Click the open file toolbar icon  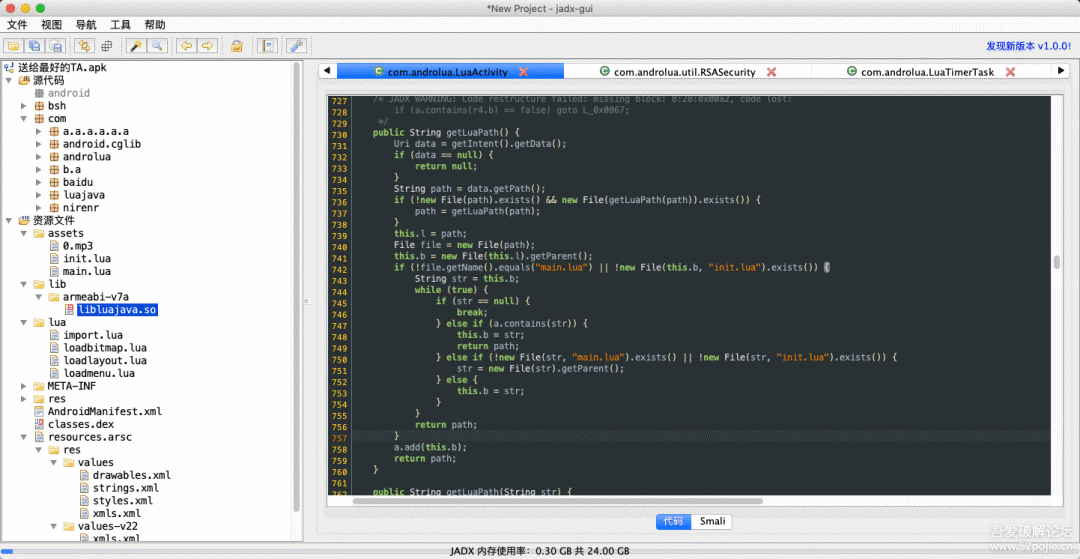(x=14, y=46)
